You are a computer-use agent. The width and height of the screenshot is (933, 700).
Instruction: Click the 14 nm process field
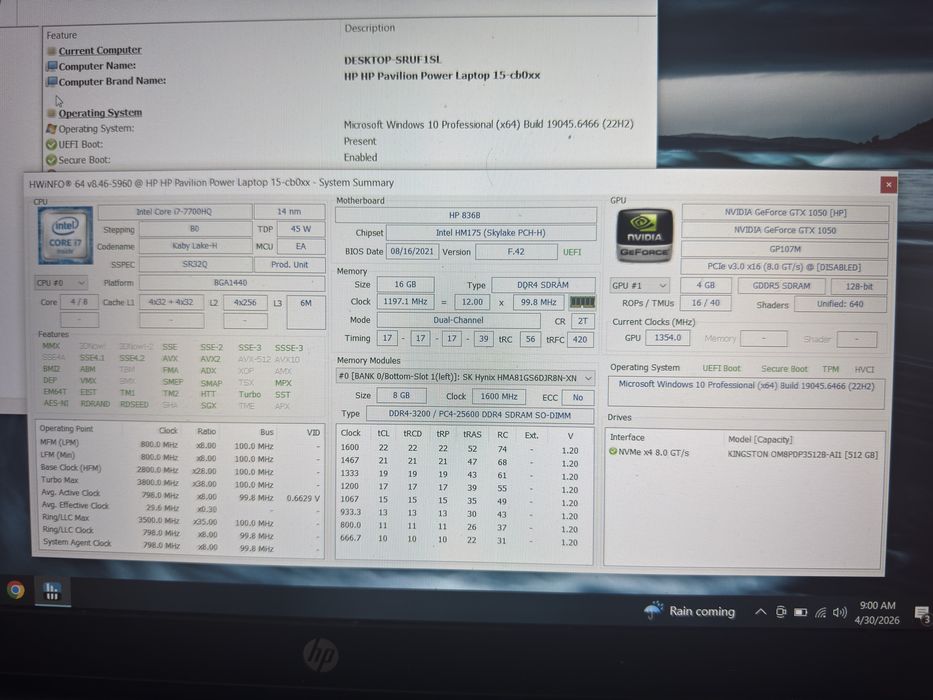coord(289,211)
